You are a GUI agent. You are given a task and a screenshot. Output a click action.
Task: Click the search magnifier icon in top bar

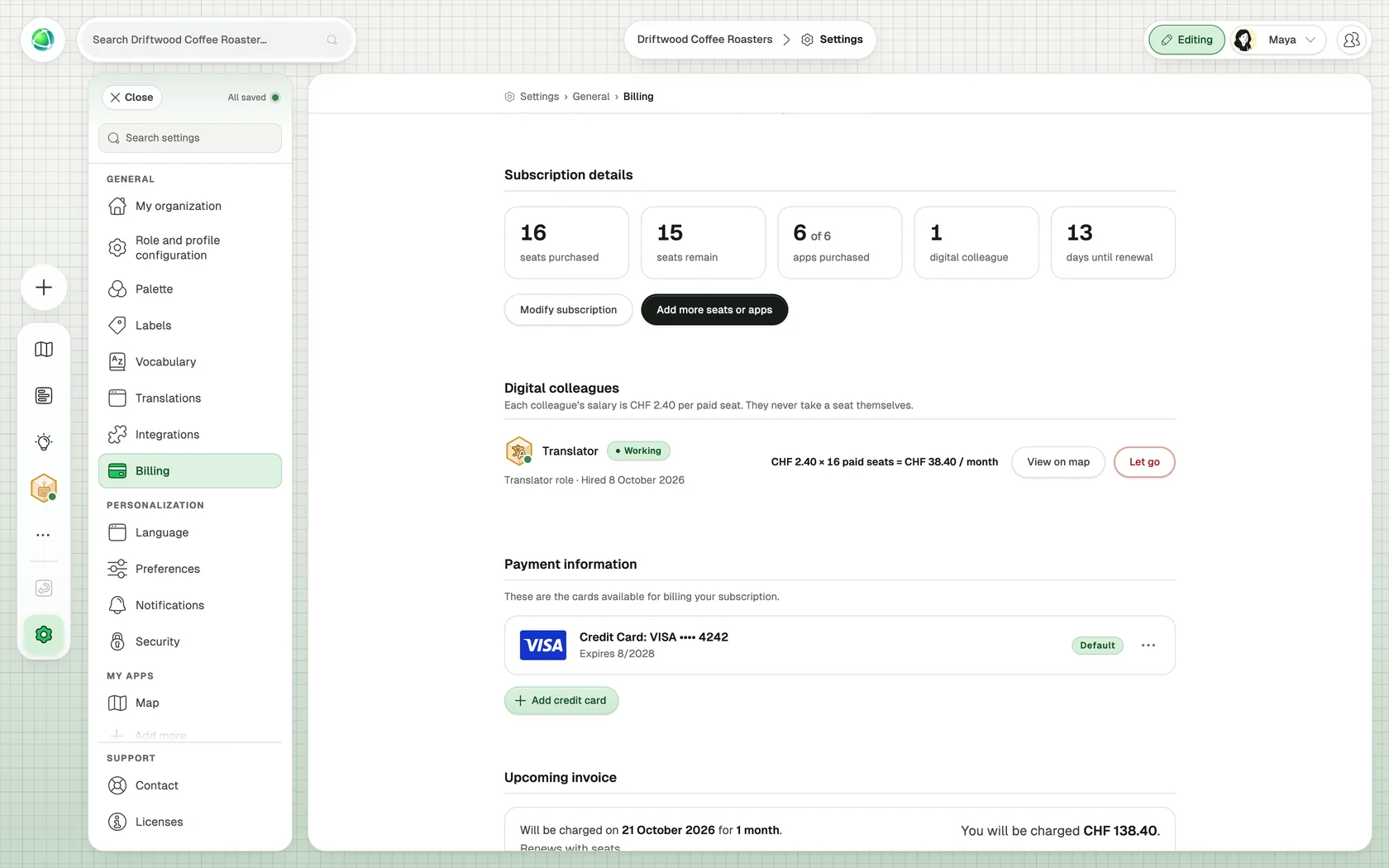(x=332, y=40)
